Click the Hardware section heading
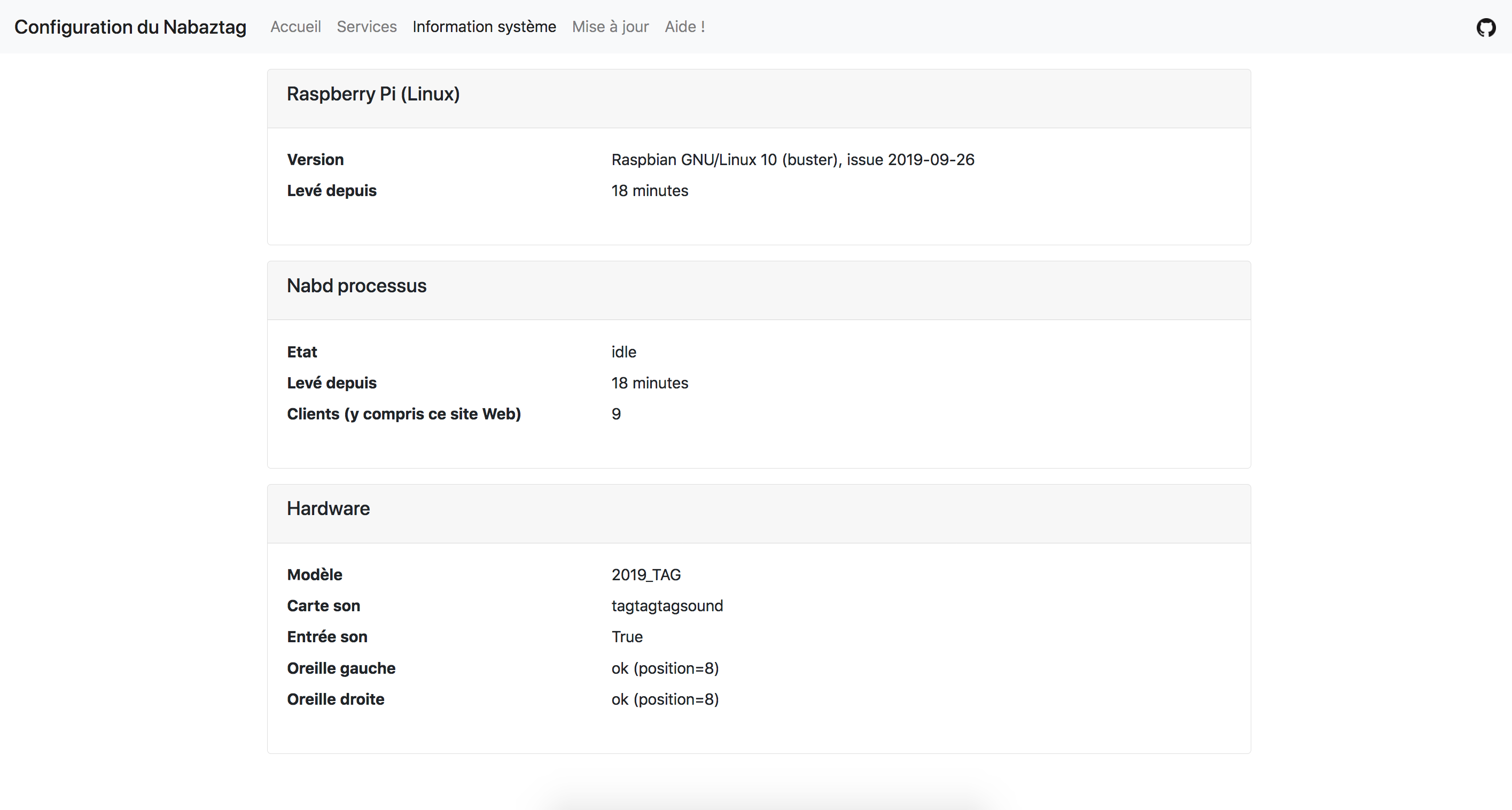 (x=328, y=508)
